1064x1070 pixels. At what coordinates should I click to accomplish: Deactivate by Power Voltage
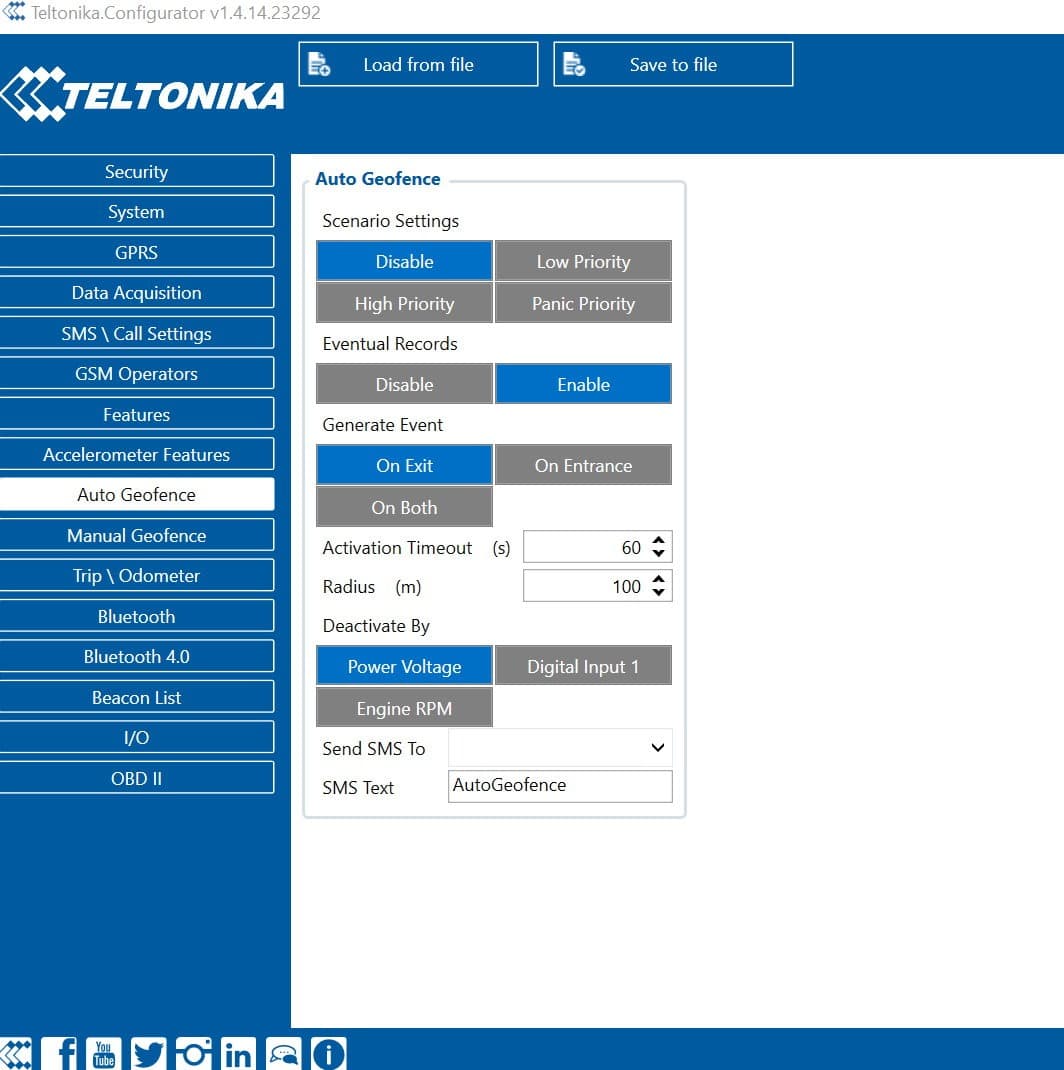pyautogui.click(x=404, y=665)
